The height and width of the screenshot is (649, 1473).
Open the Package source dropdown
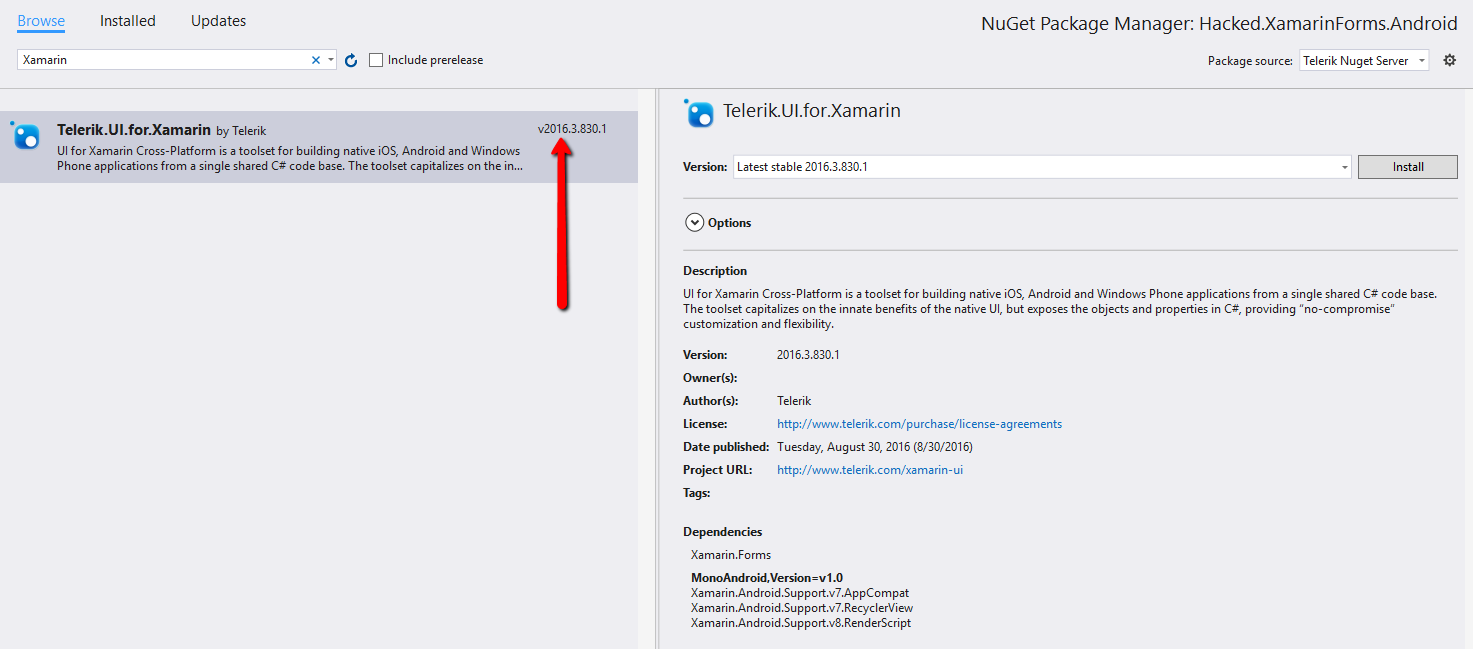(1364, 61)
